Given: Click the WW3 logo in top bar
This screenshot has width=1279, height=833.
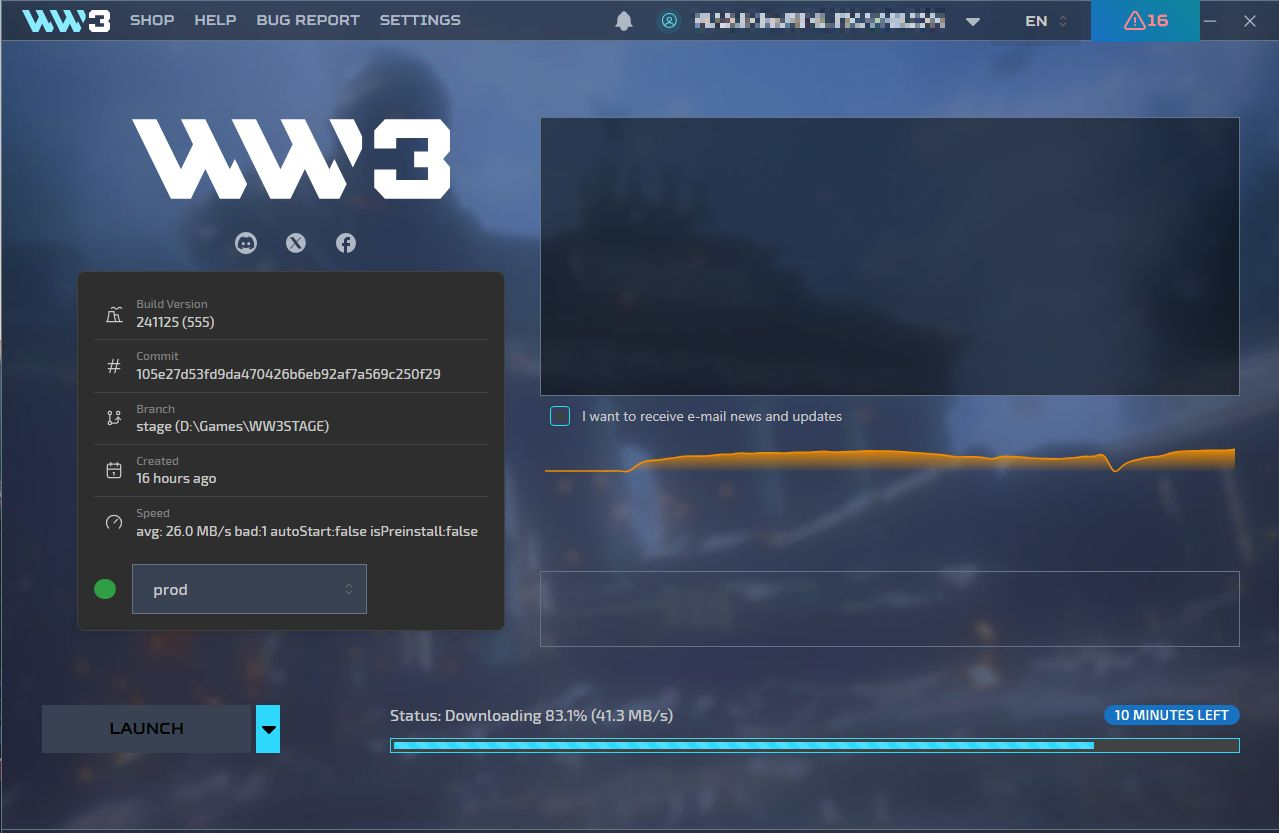Looking at the screenshot, I should tap(66, 20).
